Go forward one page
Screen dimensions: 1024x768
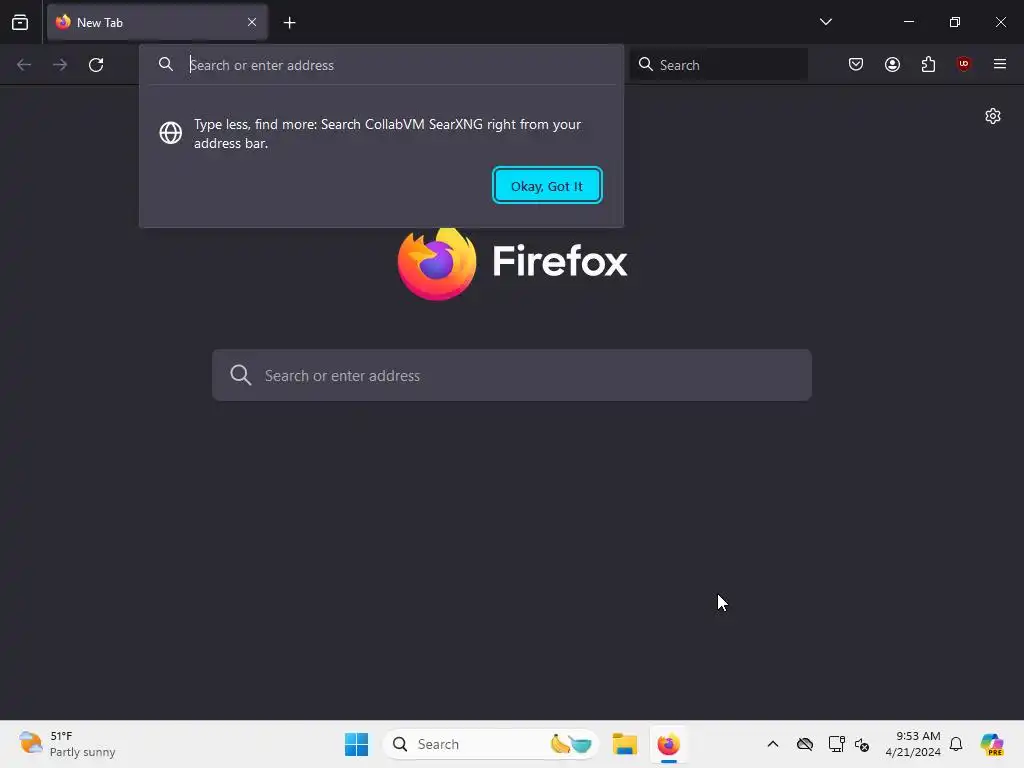pos(60,65)
